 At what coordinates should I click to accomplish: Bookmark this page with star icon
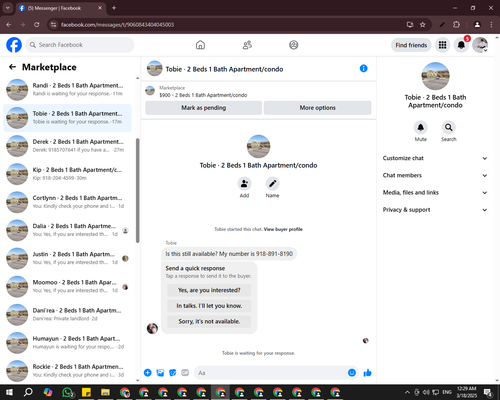pyautogui.click(x=423, y=25)
